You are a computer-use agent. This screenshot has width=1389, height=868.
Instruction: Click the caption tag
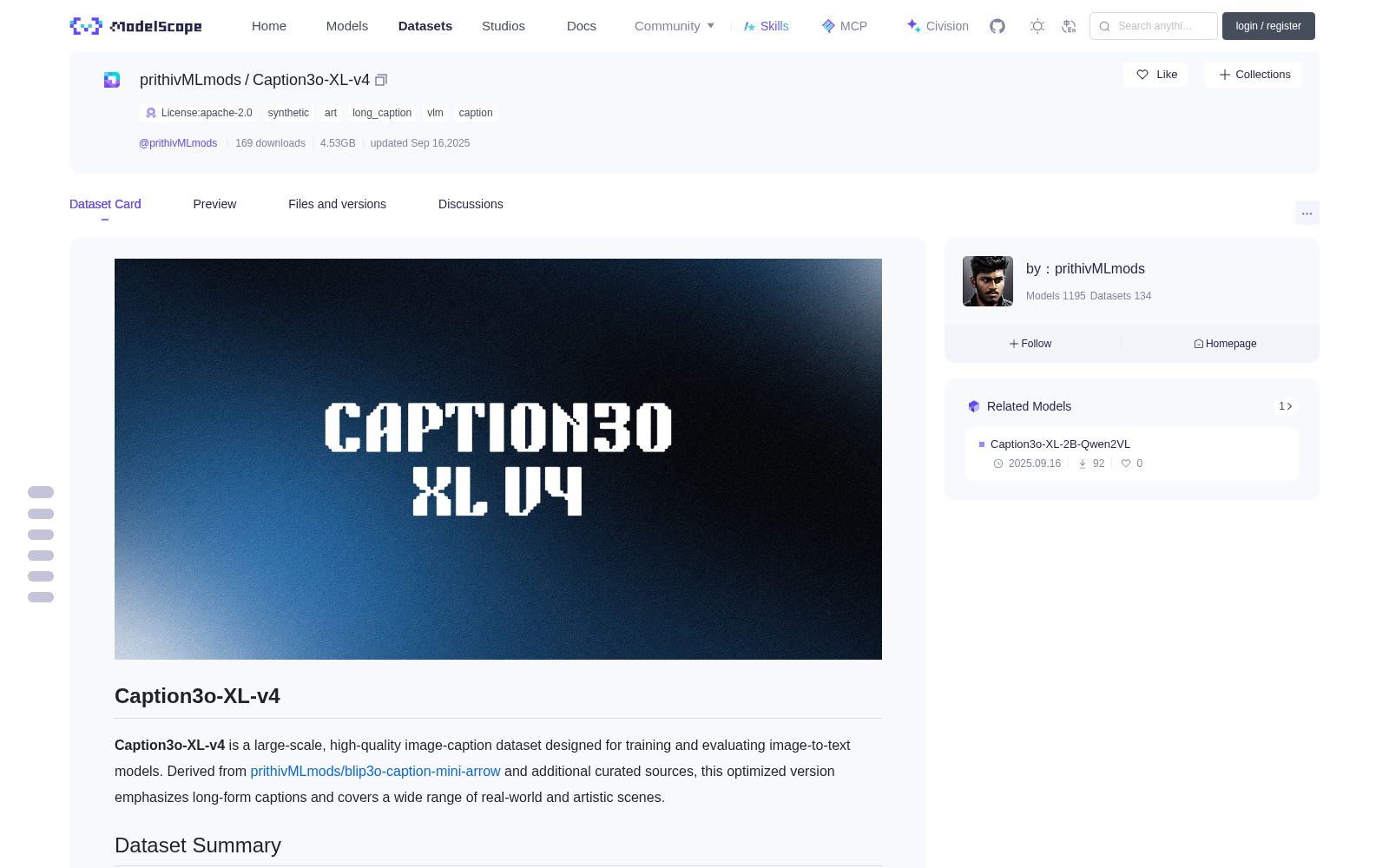point(476,113)
